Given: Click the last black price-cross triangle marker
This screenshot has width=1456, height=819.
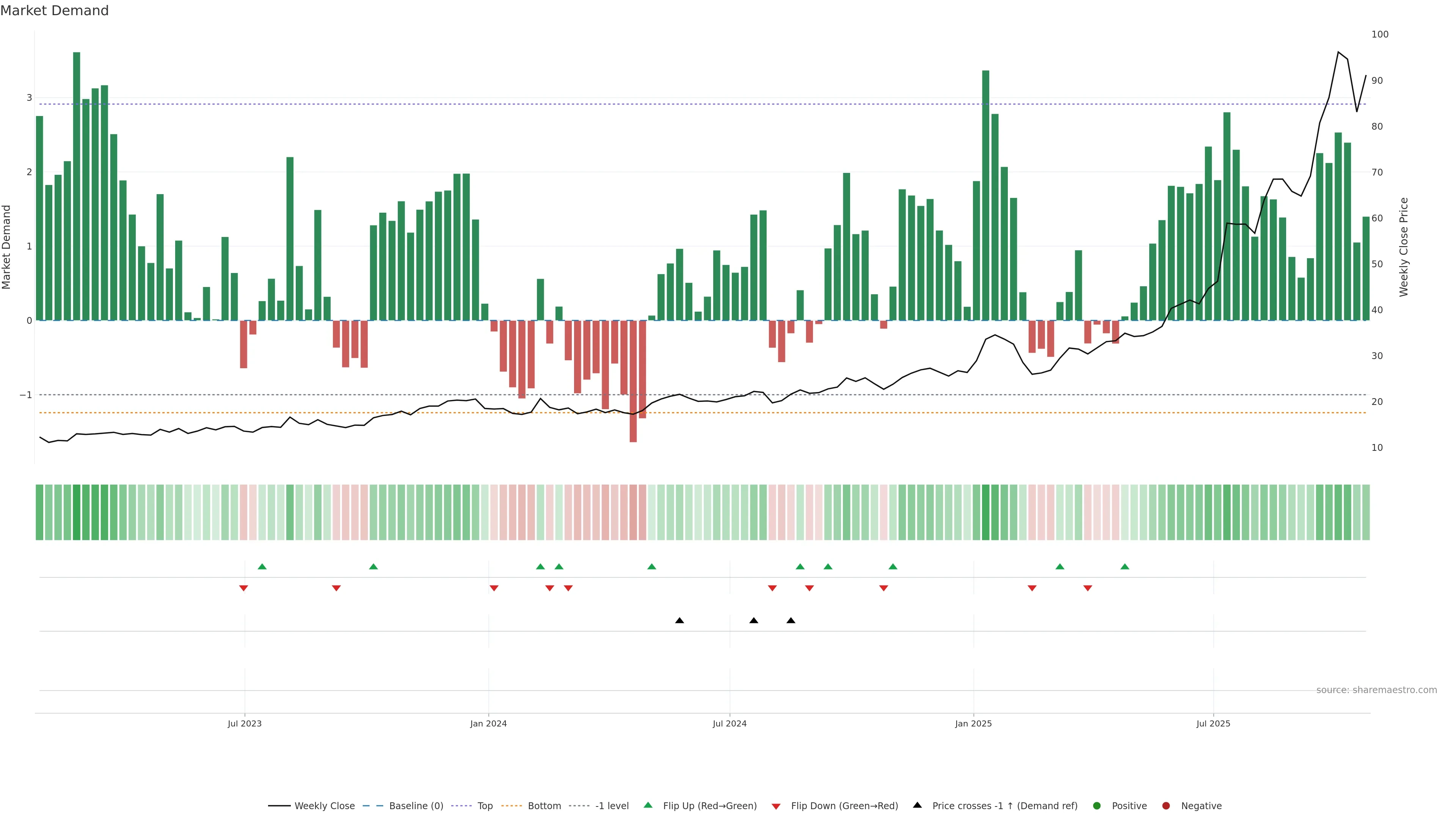Looking at the screenshot, I should coord(791,621).
